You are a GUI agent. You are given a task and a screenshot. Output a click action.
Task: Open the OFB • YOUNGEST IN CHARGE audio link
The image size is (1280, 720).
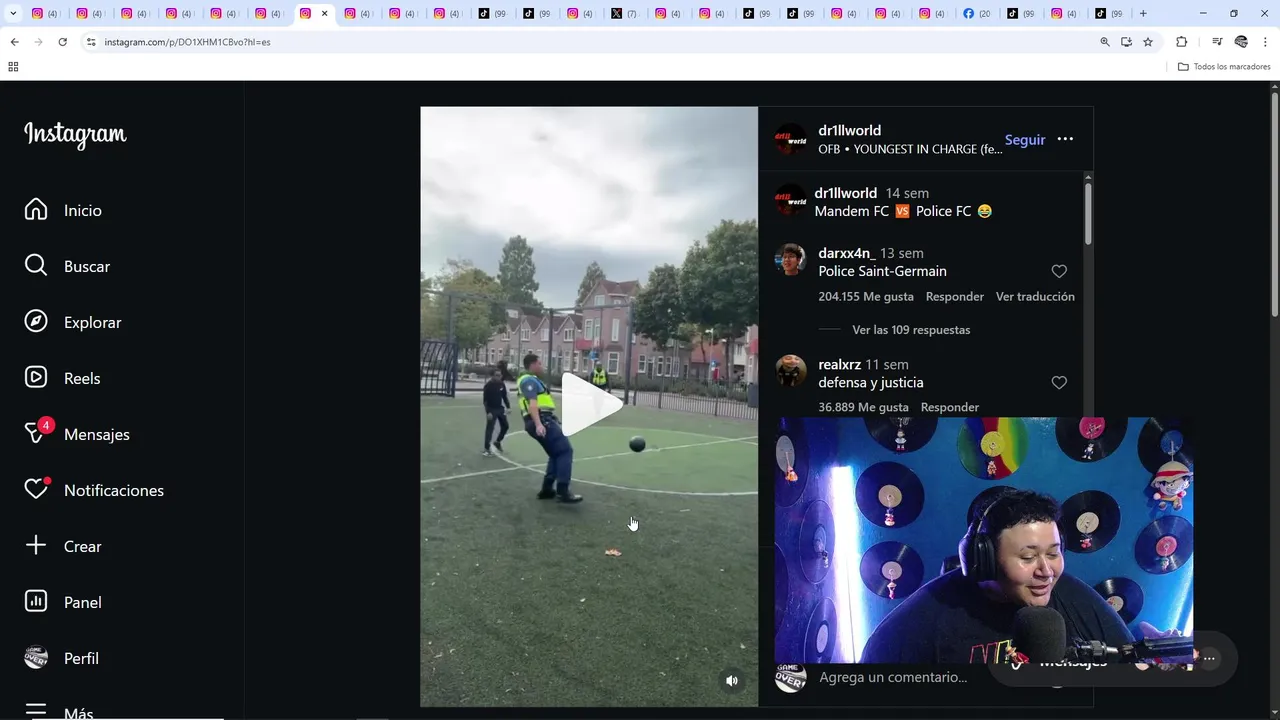(910, 149)
